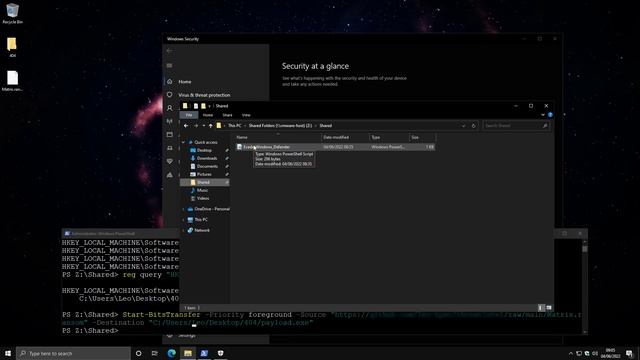Select This PC in navigation pane
The height and width of the screenshot is (360, 640).
[x=201, y=220]
